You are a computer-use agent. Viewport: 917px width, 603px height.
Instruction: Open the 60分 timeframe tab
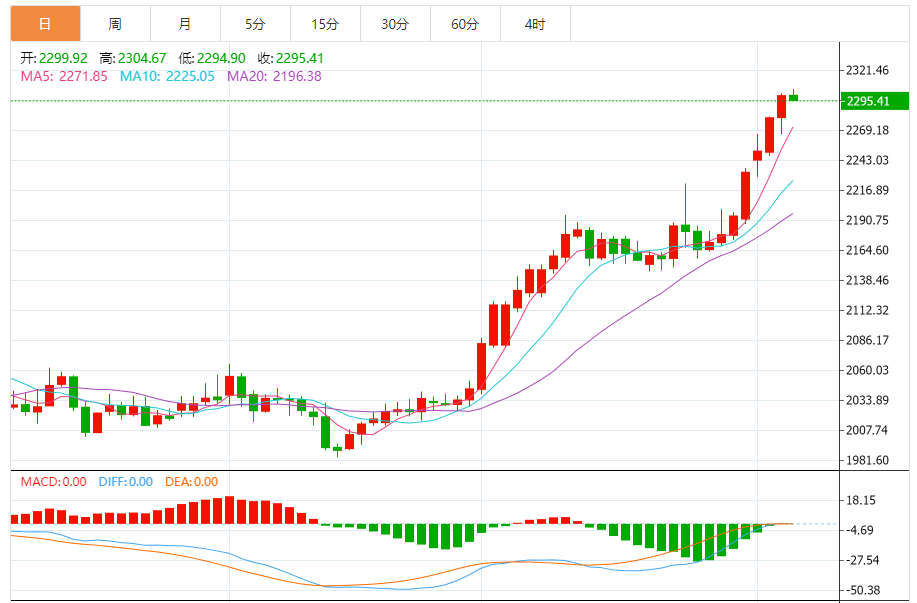(466, 24)
